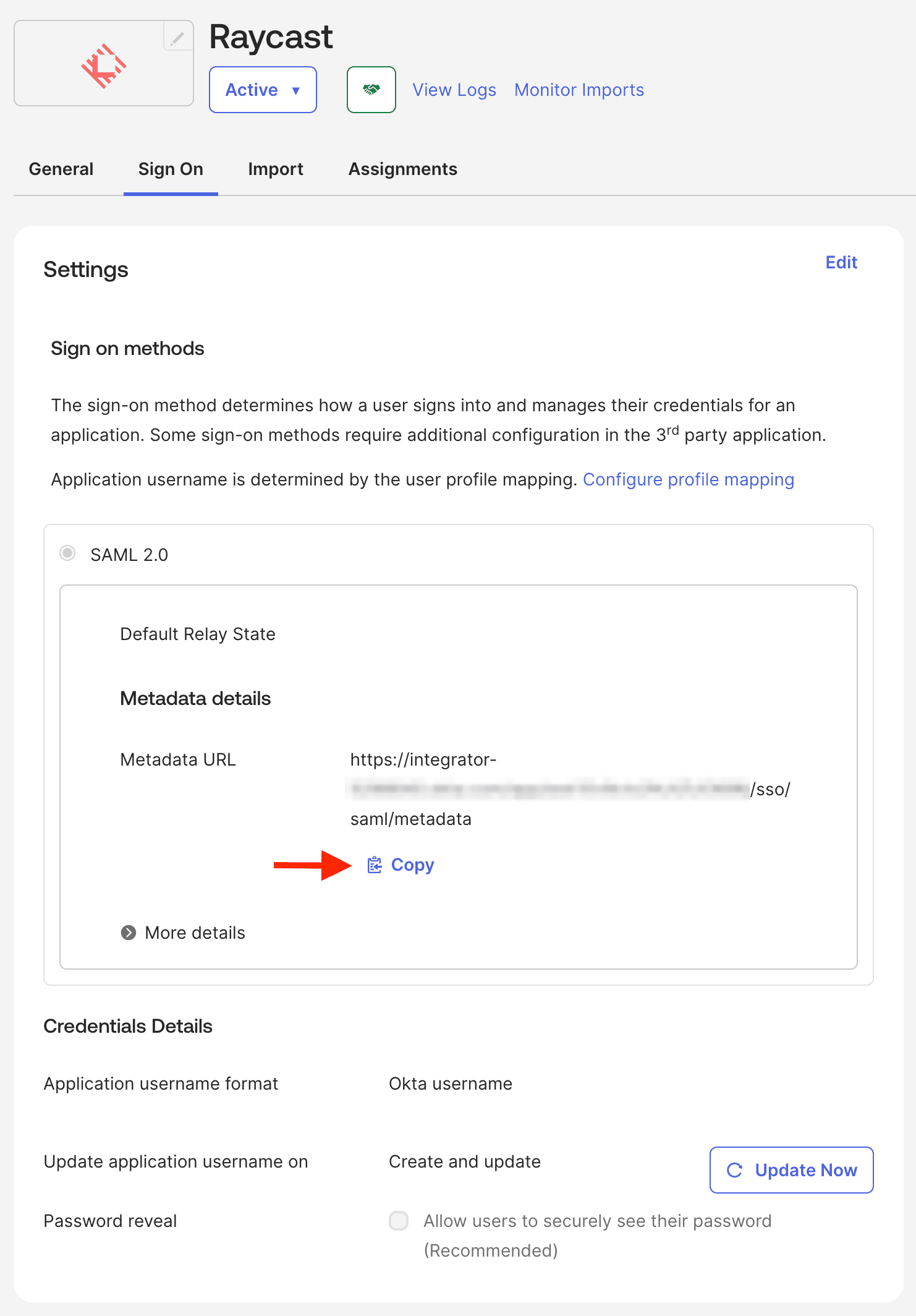The width and height of the screenshot is (916, 1316).
Task: Click the arrow circle icon before More details
Action: tap(129, 933)
